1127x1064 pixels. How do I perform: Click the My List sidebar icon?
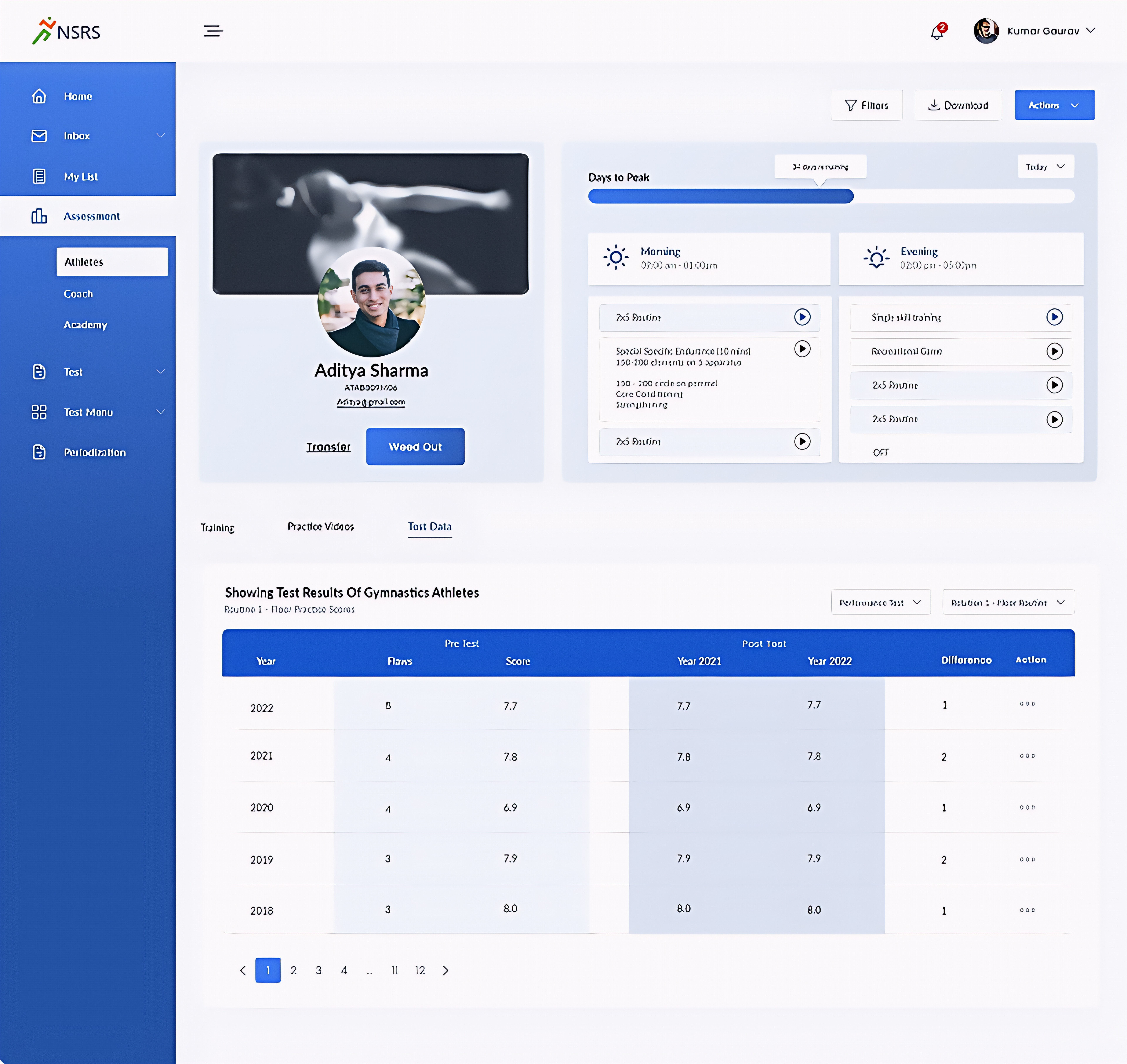(x=39, y=176)
